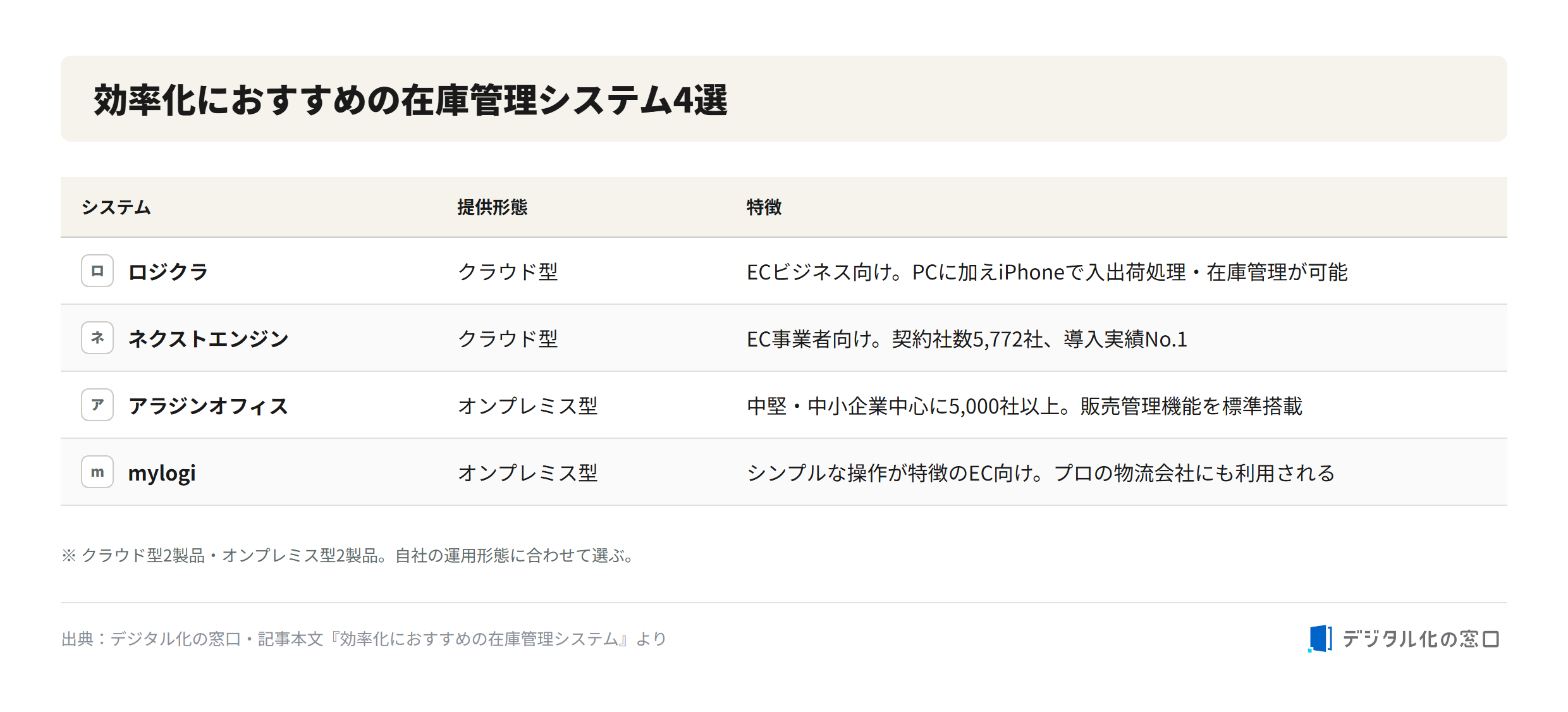Viewport: 1568px width, 712px height.
Task: Click the システム column header
Action: (x=116, y=207)
